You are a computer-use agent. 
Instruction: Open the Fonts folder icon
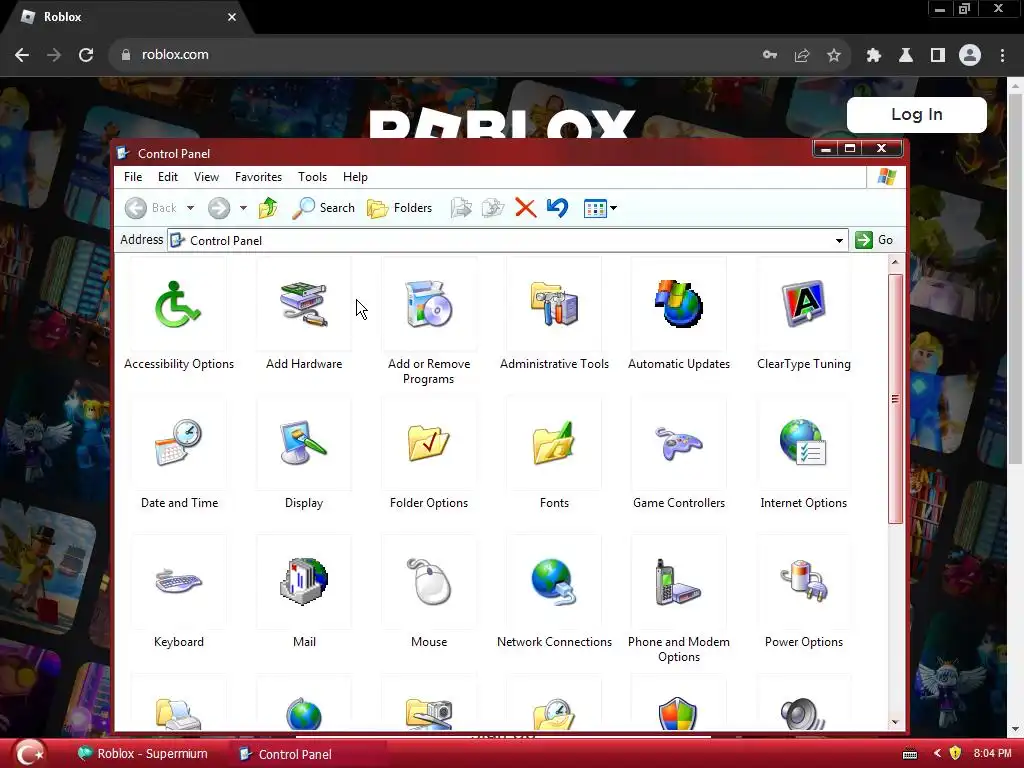[x=554, y=443]
